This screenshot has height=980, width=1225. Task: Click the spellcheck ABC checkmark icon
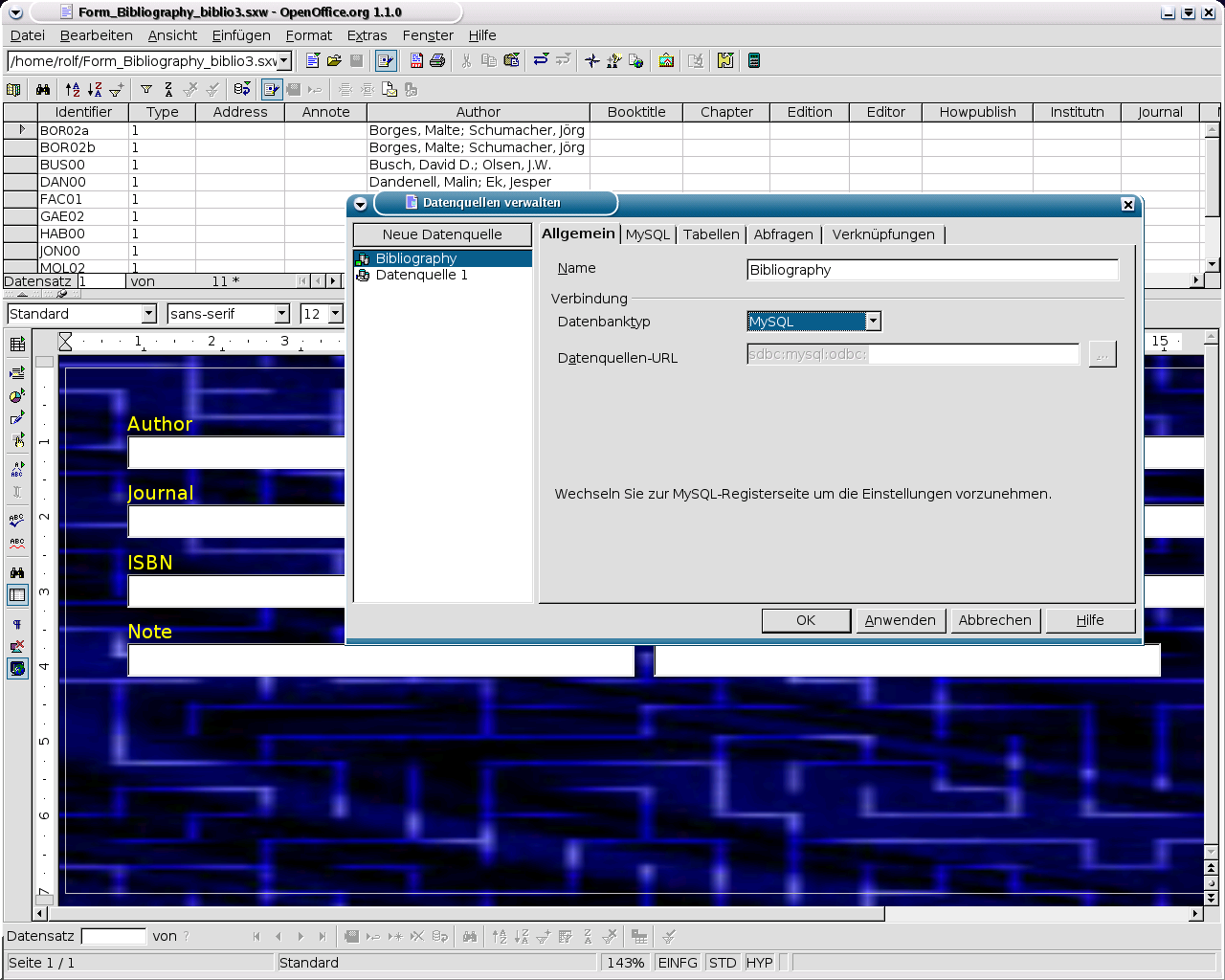[x=17, y=520]
